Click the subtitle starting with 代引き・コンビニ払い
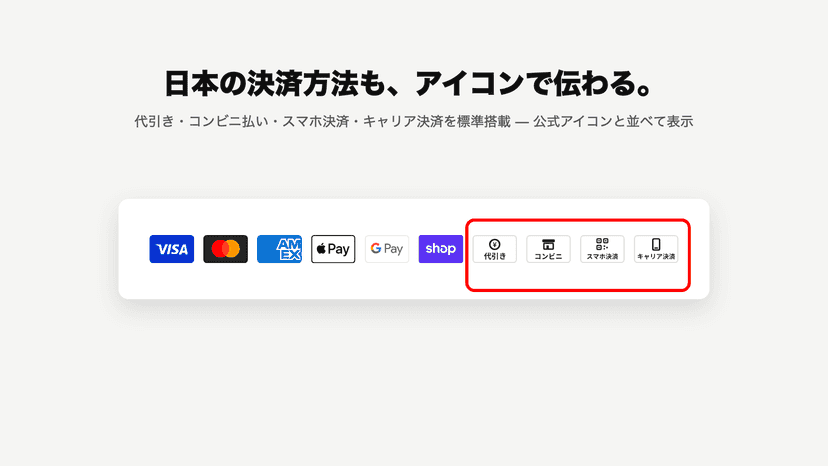This screenshot has height=466, width=828. [413, 122]
